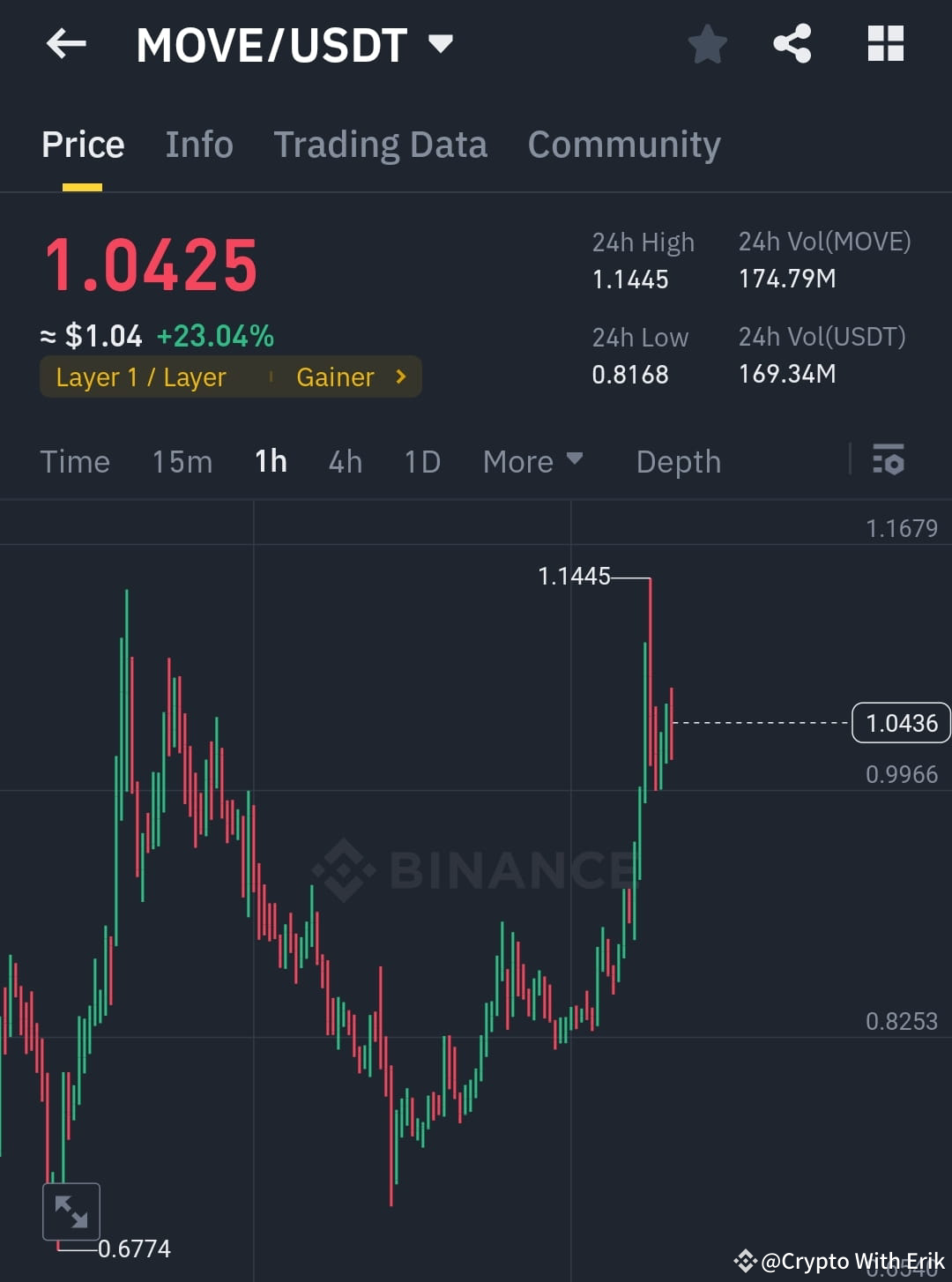Switch chart to 1D interval
The image size is (952, 1282).
(420, 460)
